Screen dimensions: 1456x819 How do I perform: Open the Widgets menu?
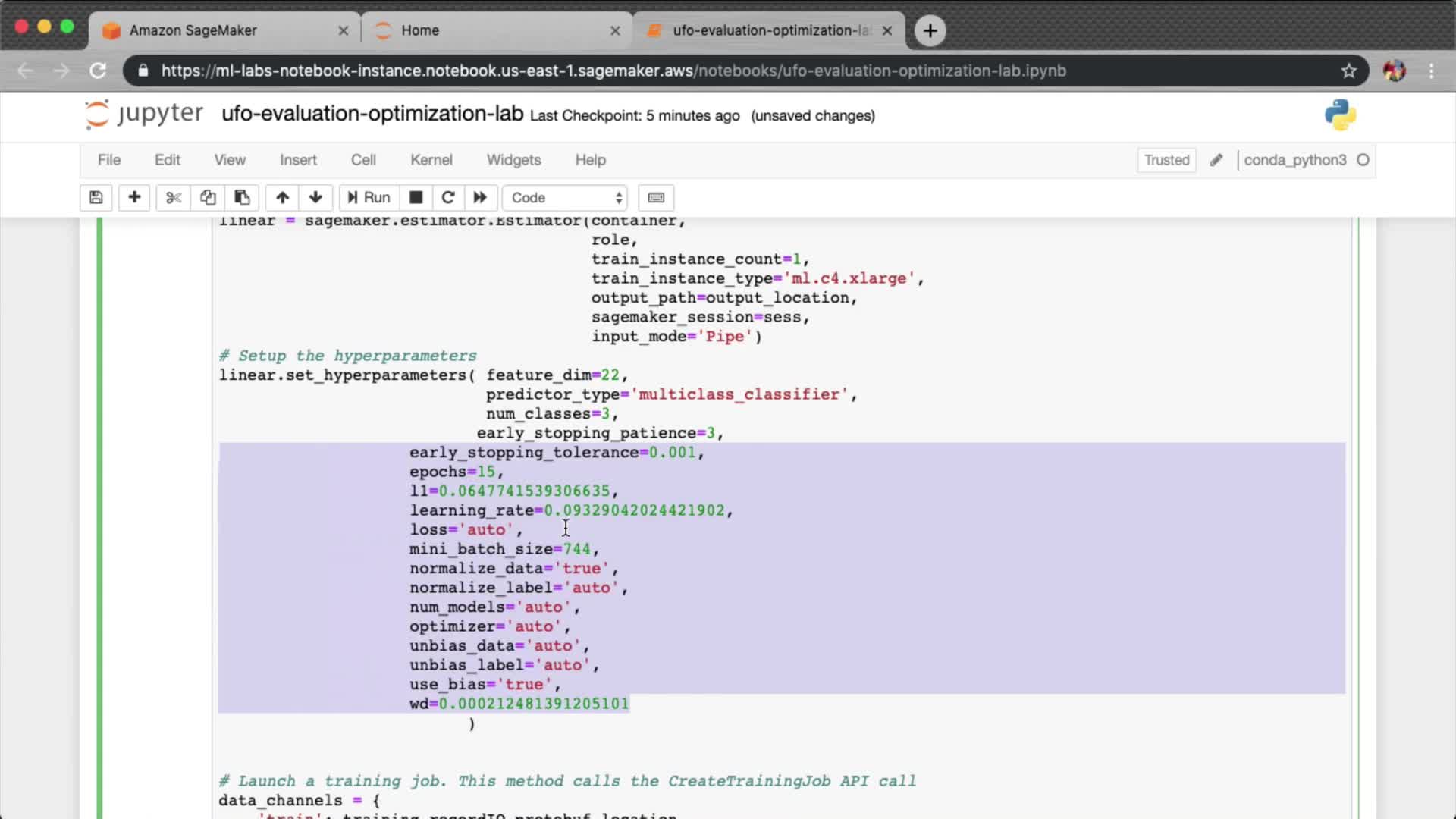click(x=513, y=160)
